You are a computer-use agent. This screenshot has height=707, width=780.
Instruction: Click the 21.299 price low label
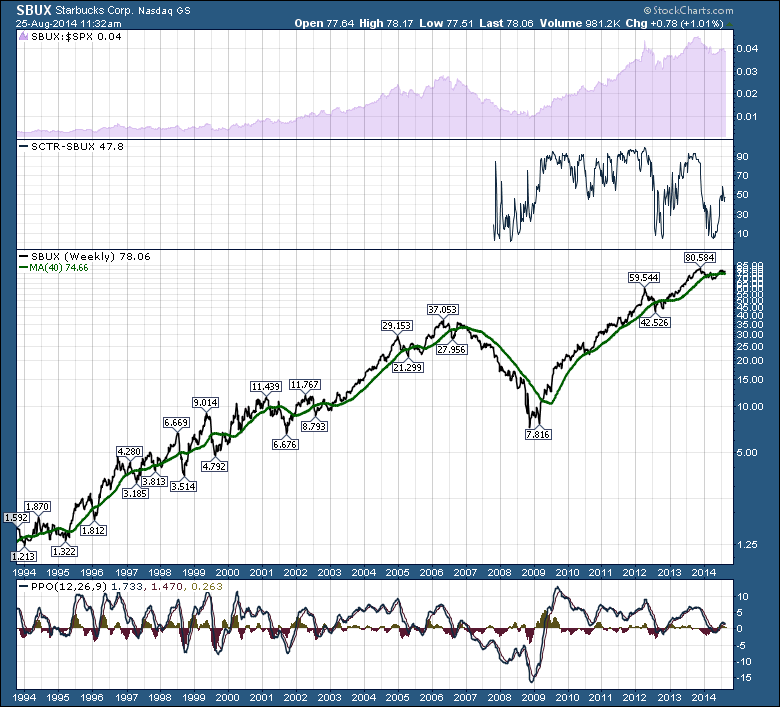(407, 367)
